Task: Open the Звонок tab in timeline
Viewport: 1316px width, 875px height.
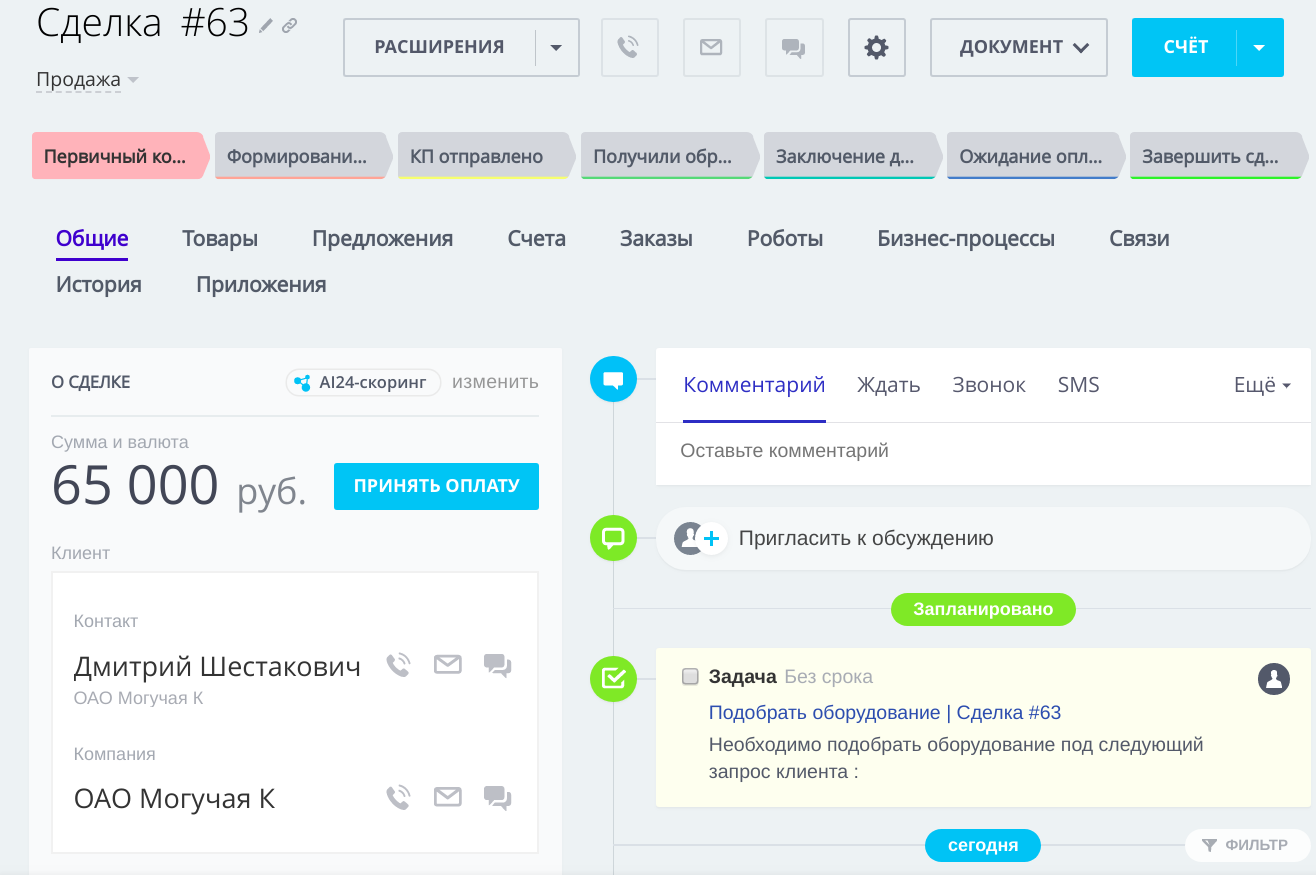Action: coord(988,385)
